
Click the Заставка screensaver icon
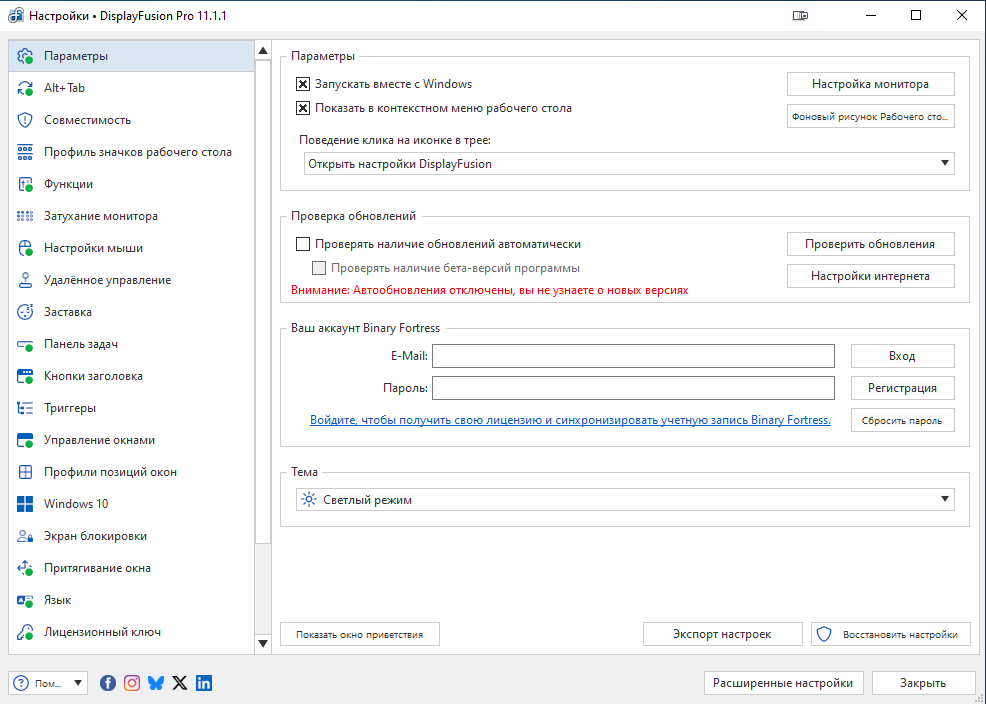26,312
